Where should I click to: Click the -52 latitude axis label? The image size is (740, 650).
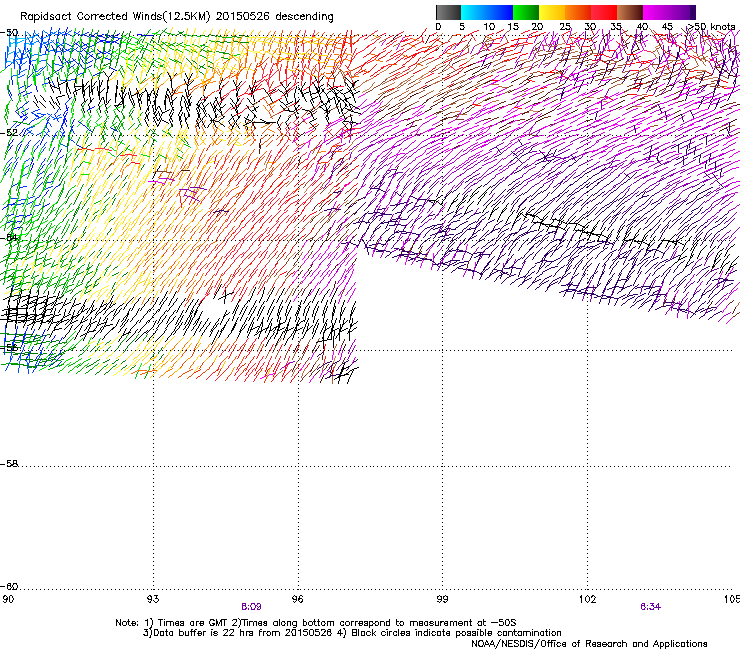pos(9,133)
